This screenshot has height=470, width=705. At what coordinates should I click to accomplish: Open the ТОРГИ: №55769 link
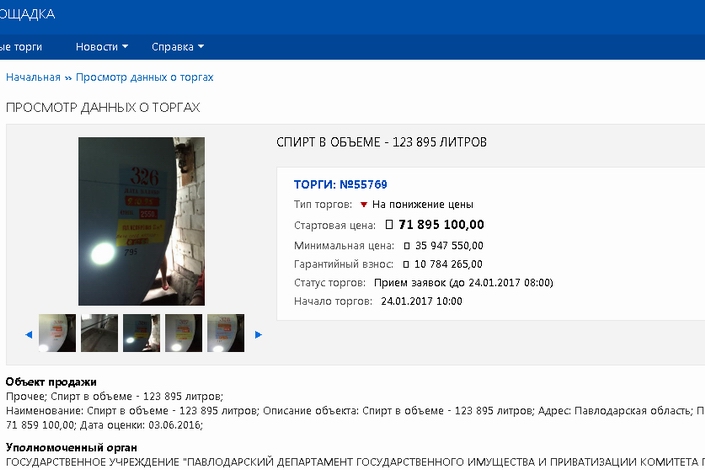point(340,184)
